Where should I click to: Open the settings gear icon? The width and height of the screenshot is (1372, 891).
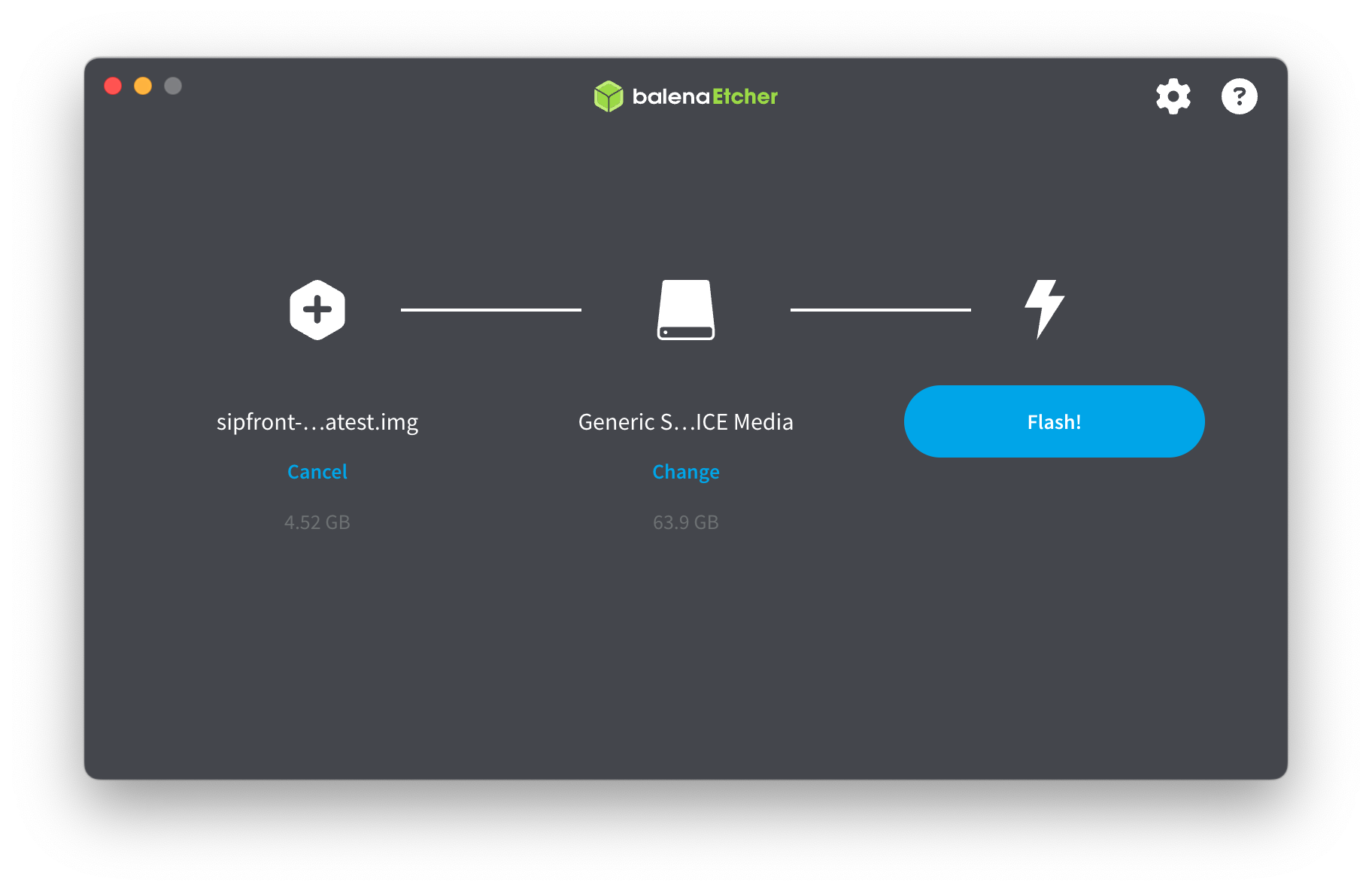pyautogui.click(x=1173, y=96)
